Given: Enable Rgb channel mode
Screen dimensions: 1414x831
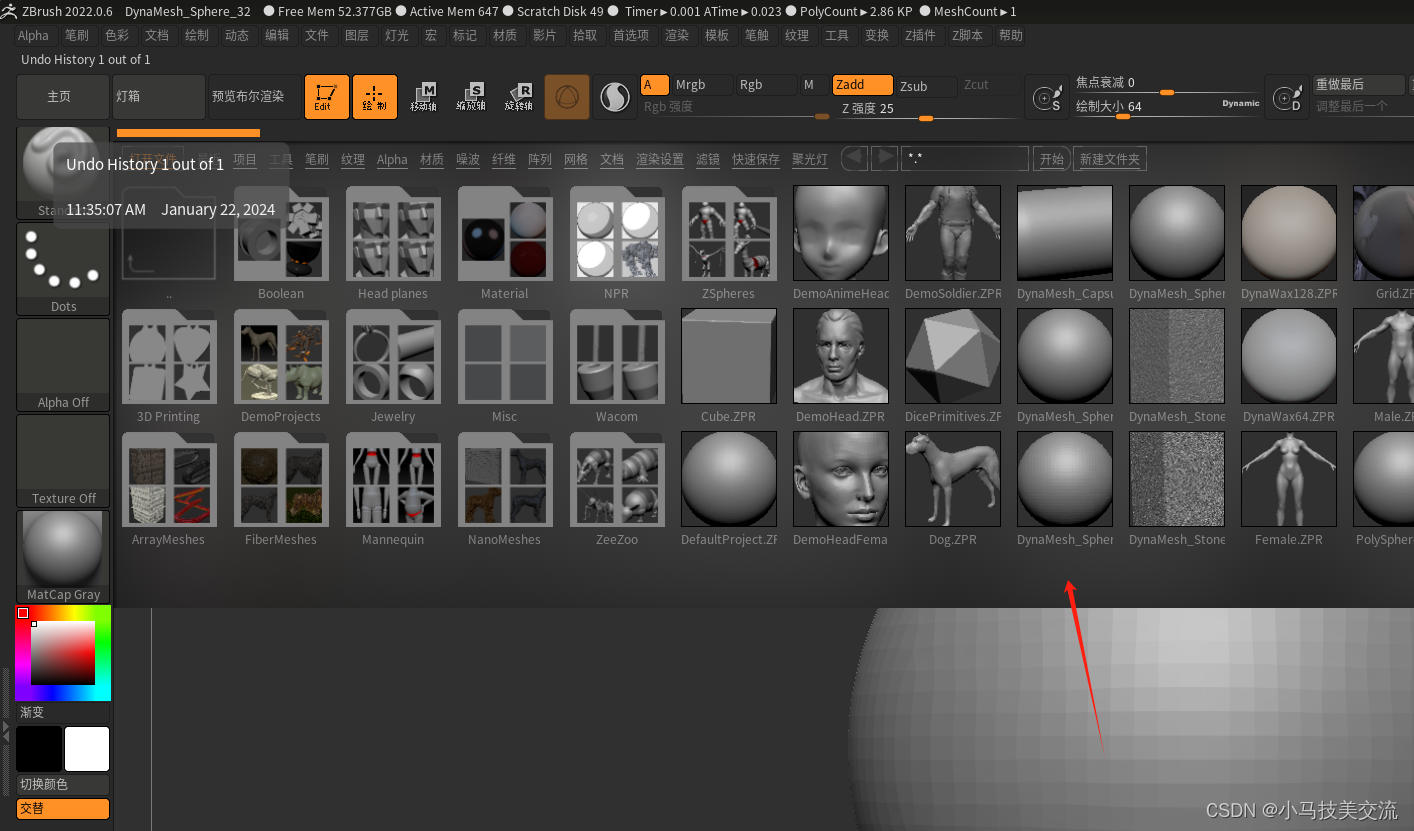Looking at the screenshot, I should (766, 85).
